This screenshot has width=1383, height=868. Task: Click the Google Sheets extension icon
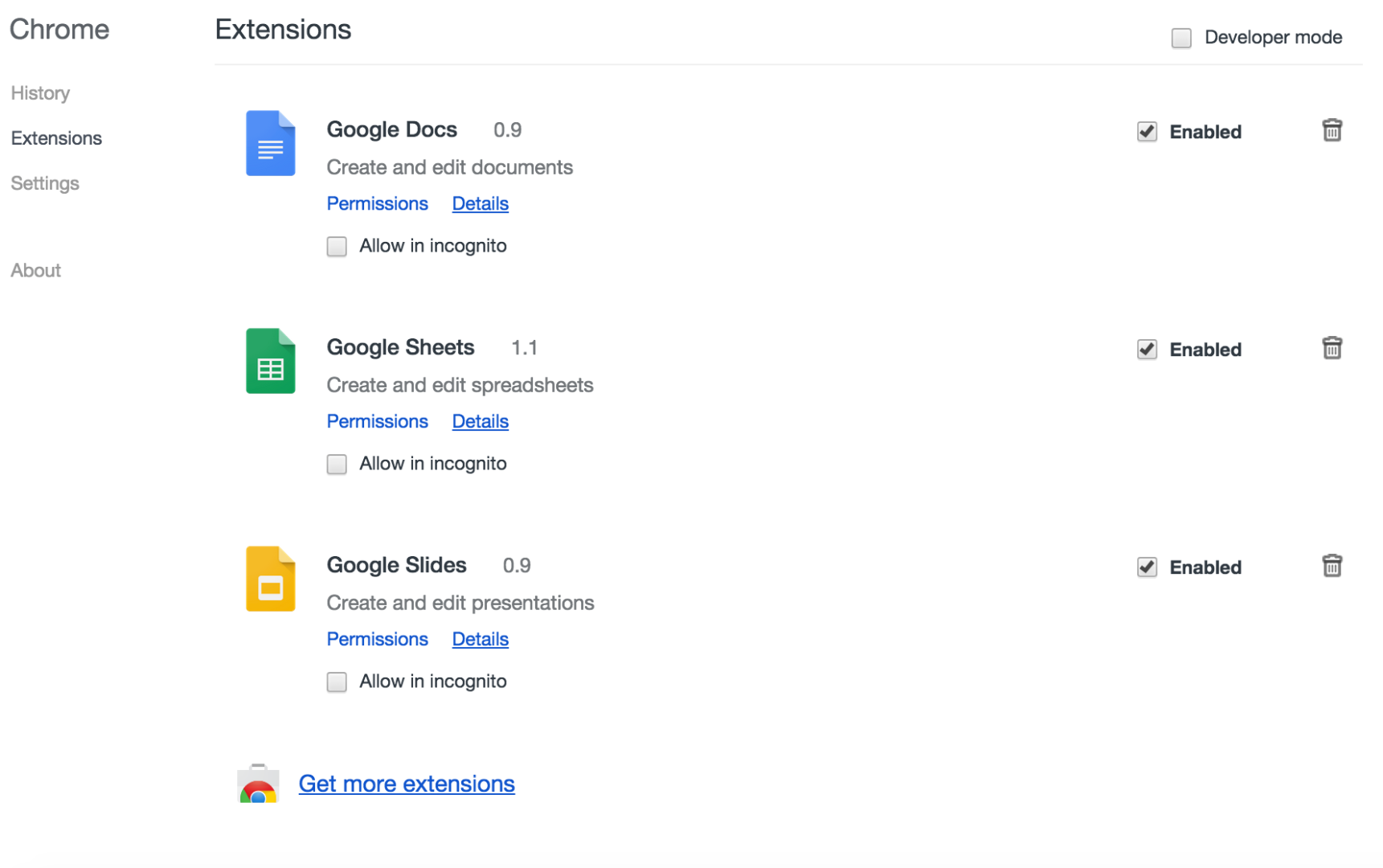coord(270,361)
